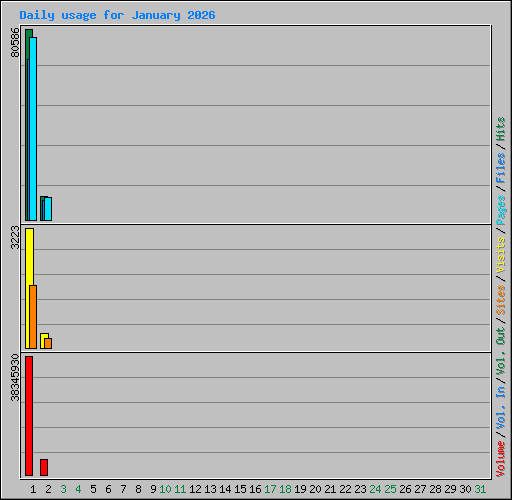Click the 'Files' legend label
Image resolution: width=512 pixels, height=500 pixels.
(501, 168)
